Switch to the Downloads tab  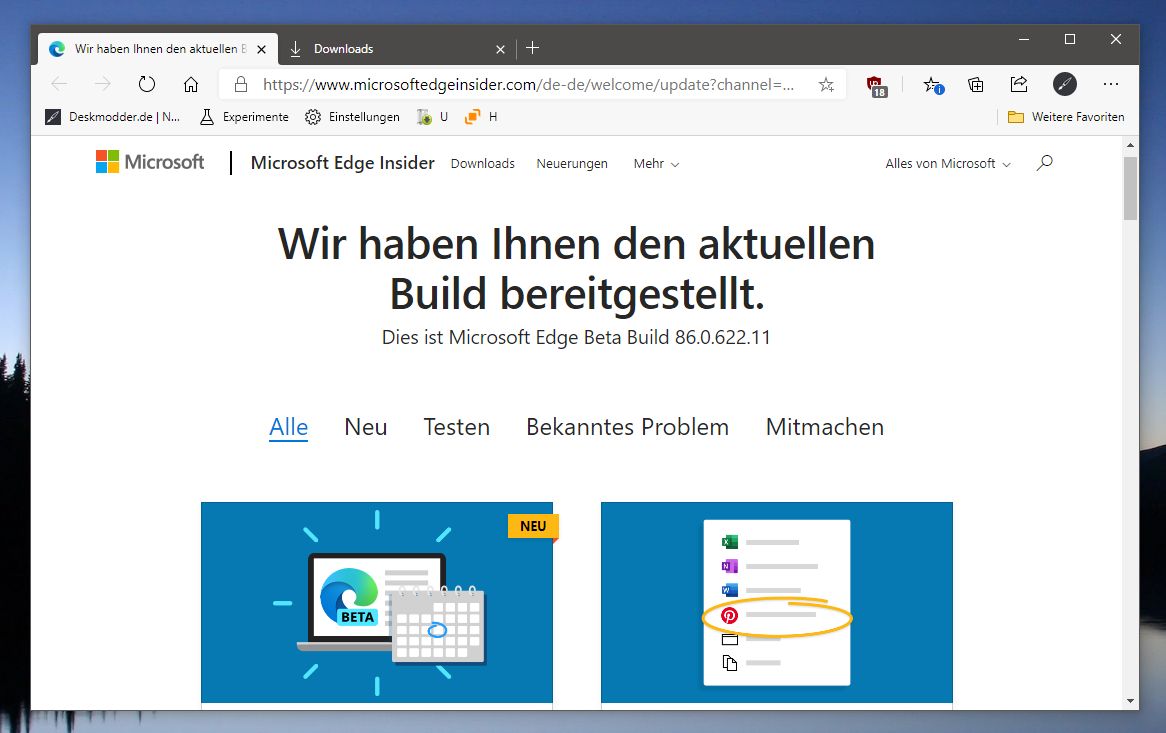(397, 49)
